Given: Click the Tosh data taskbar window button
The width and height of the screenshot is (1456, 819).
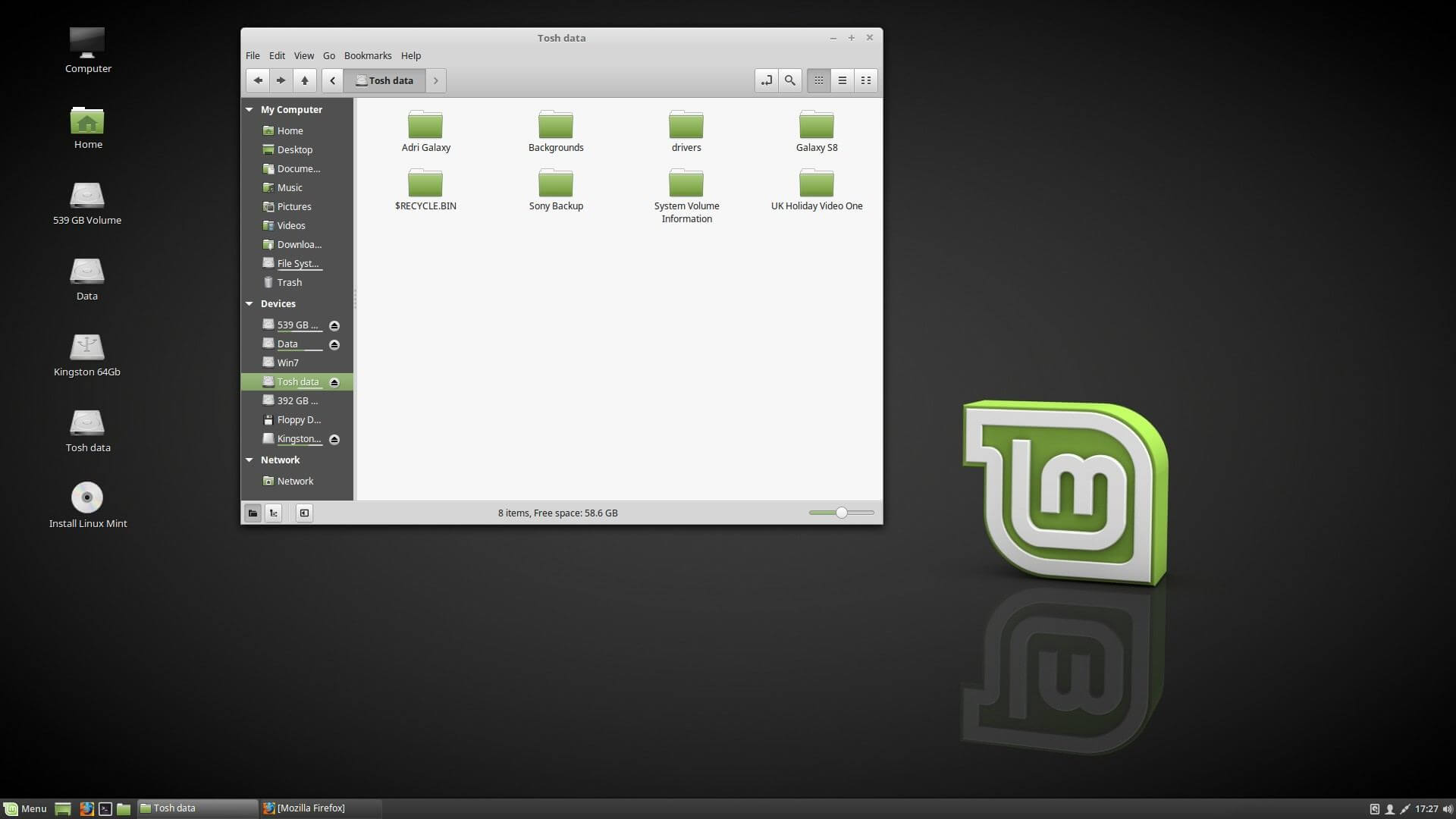Looking at the screenshot, I should [197, 808].
